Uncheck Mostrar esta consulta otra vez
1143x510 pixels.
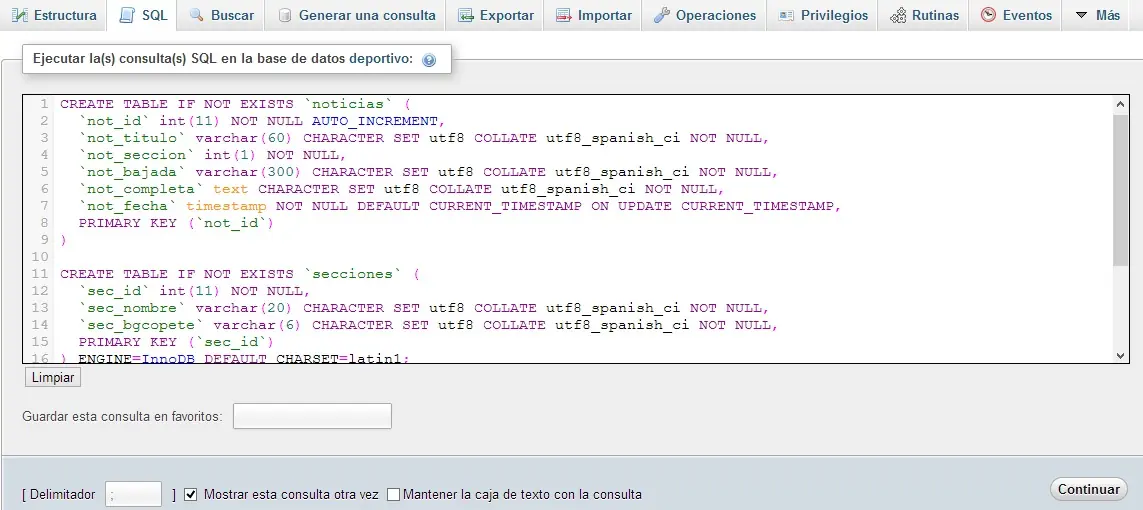(x=191, y=495)
